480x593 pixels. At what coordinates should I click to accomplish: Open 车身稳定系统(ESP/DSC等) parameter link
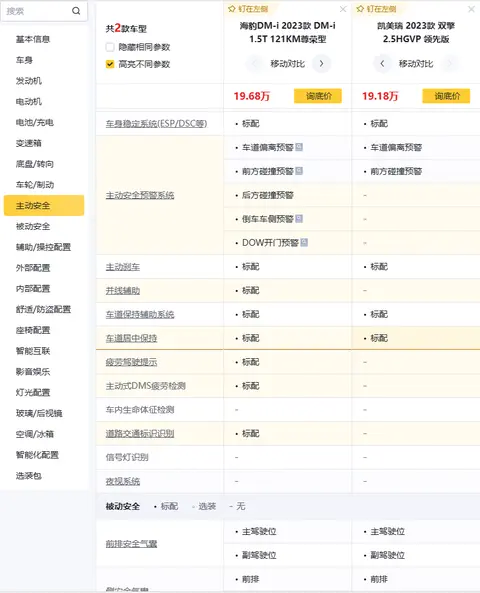coord(156,124)
